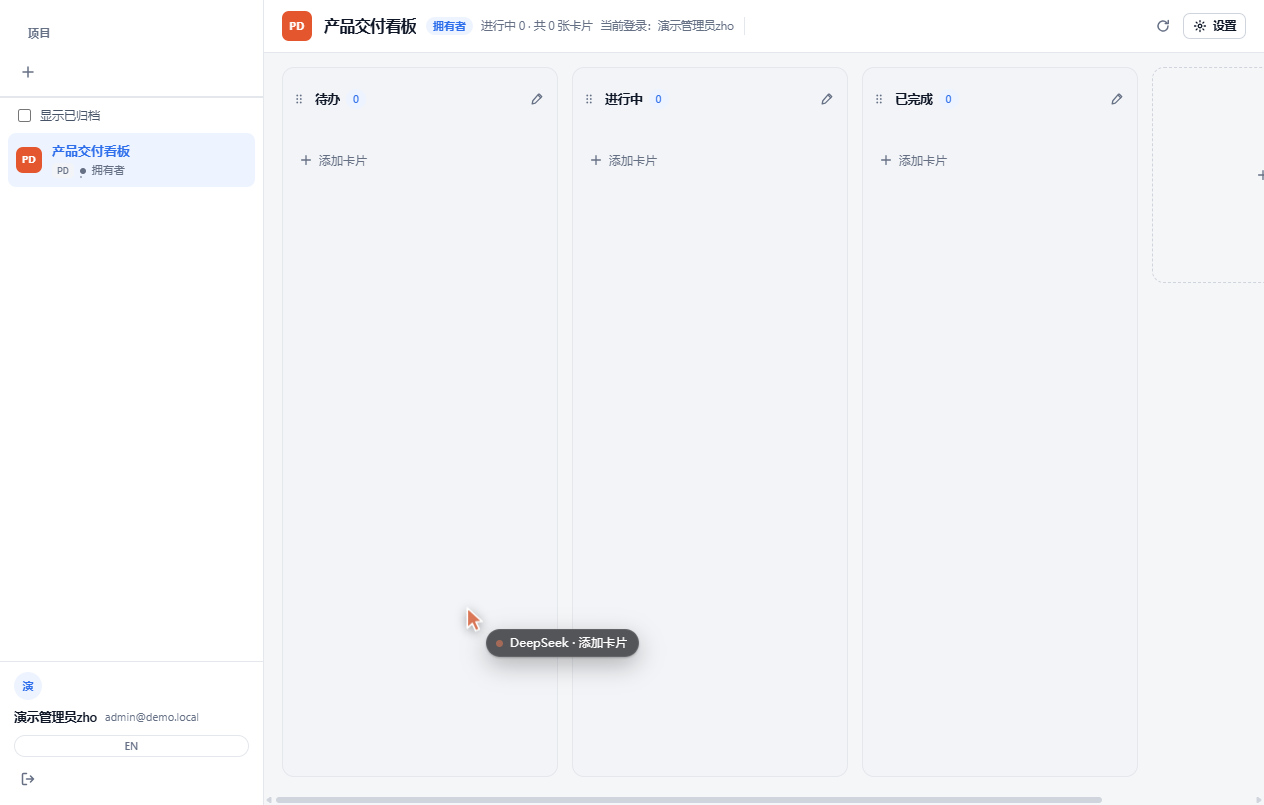The height and width of the screenshot is (805, 1264).
Task: Click the refresh icon in header
Action: [1163, 26]
